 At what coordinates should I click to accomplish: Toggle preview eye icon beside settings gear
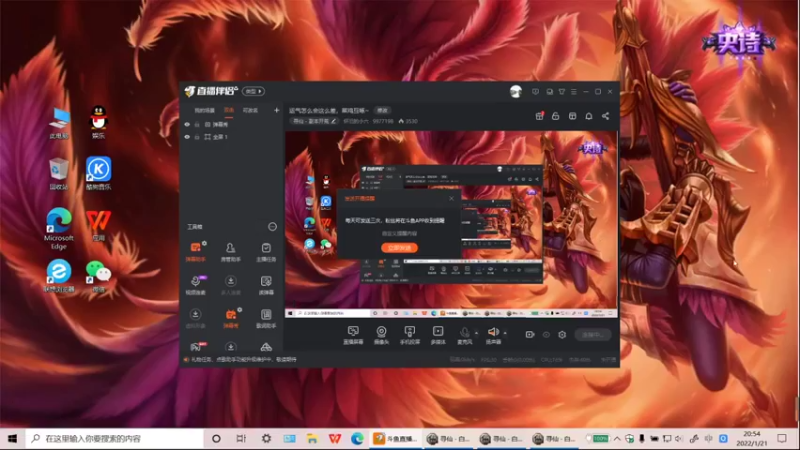pos(546,335)
